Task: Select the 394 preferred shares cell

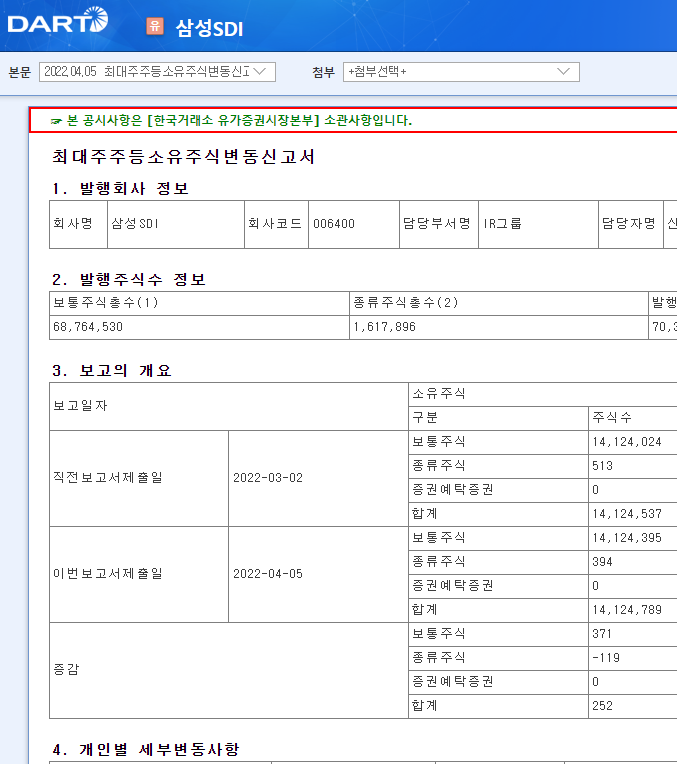Action: point(633,562)
